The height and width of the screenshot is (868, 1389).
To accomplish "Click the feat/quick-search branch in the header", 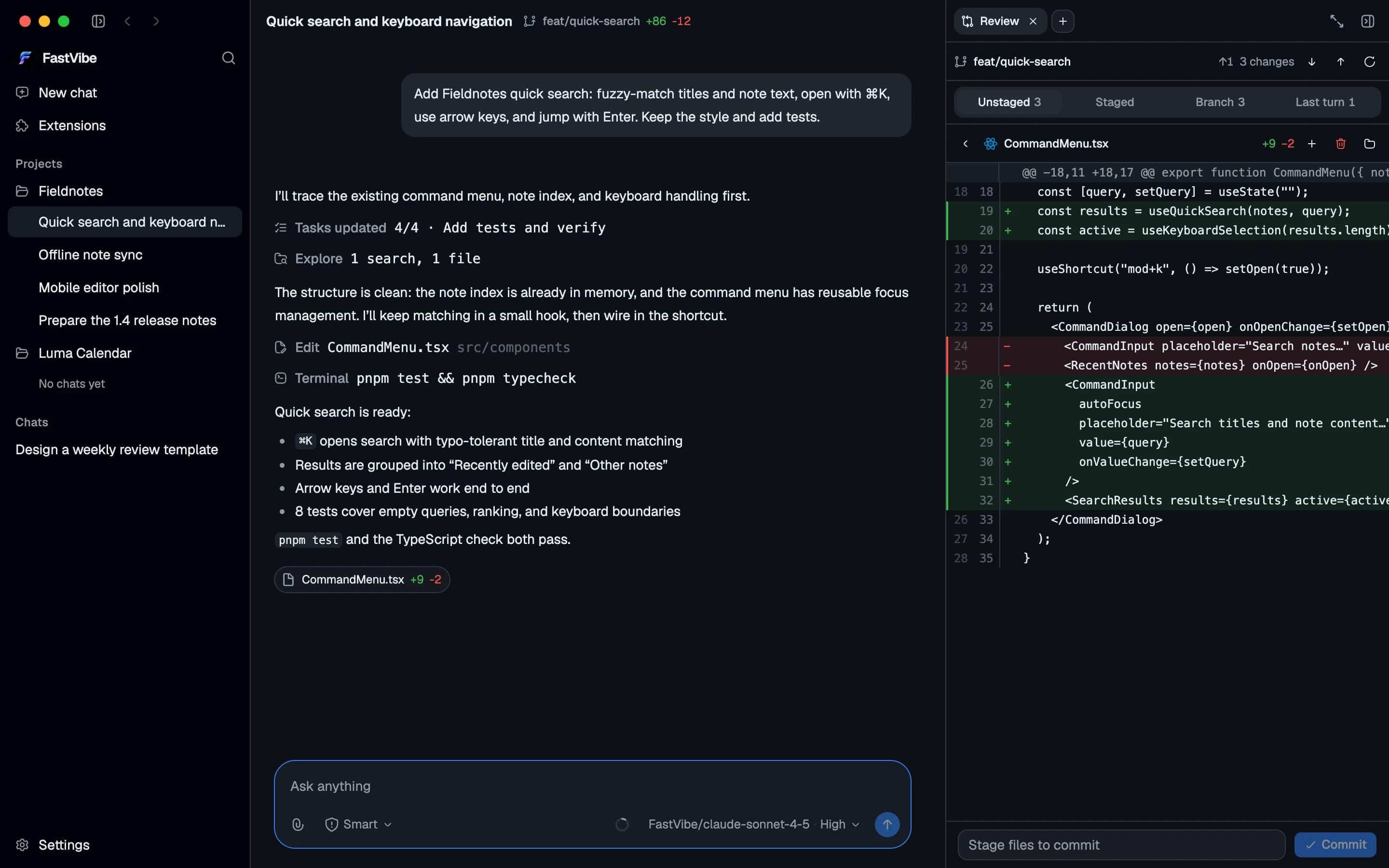I will [x=582, y=21].
